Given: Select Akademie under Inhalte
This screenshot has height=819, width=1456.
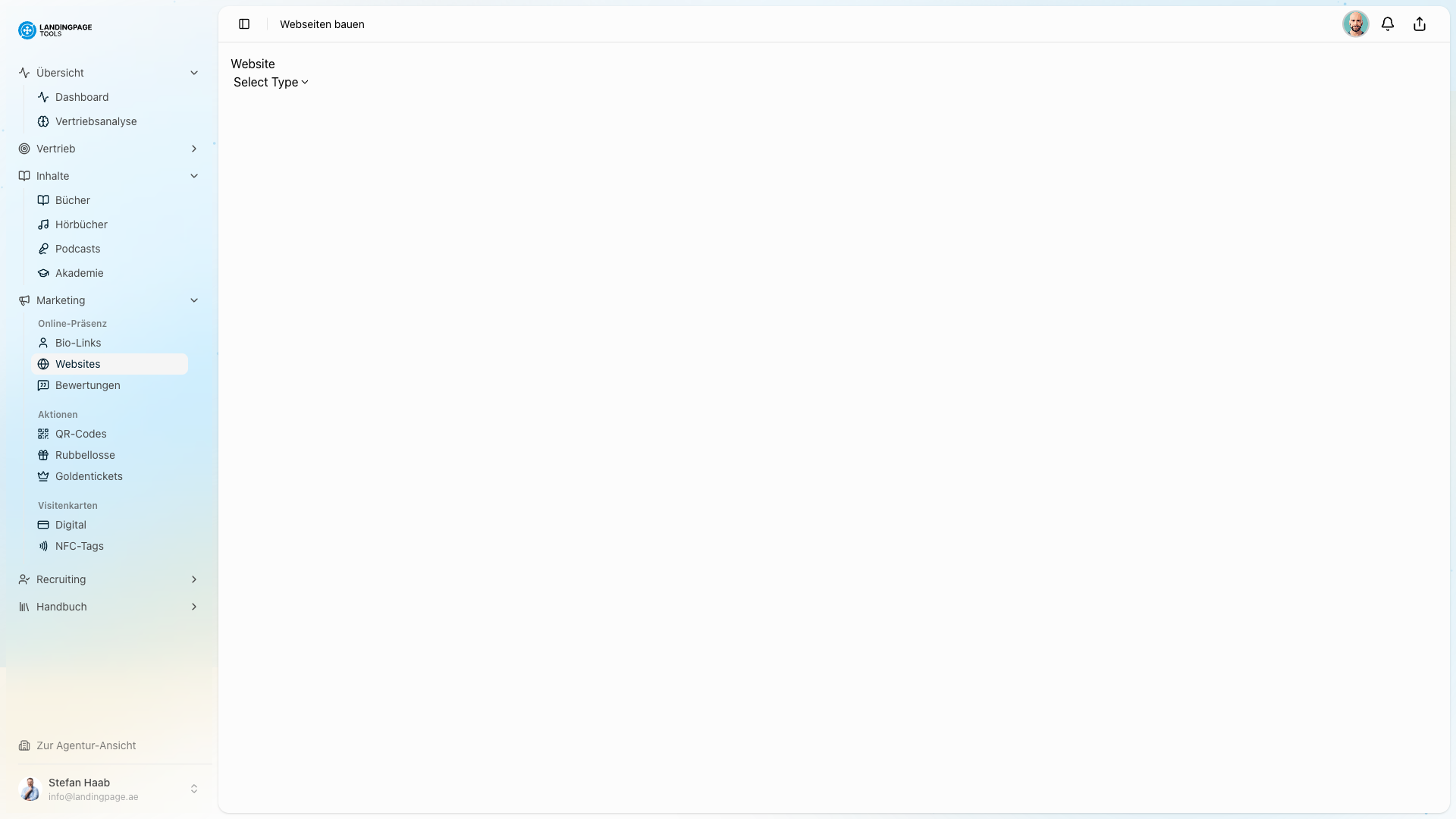Looking at the screenshot, I should (x=80, y=273).
